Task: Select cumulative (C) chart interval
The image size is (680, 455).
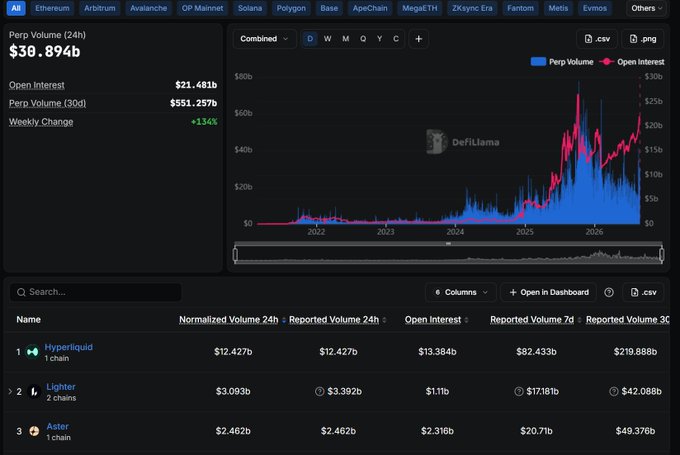Action: (x=396, y=39)
